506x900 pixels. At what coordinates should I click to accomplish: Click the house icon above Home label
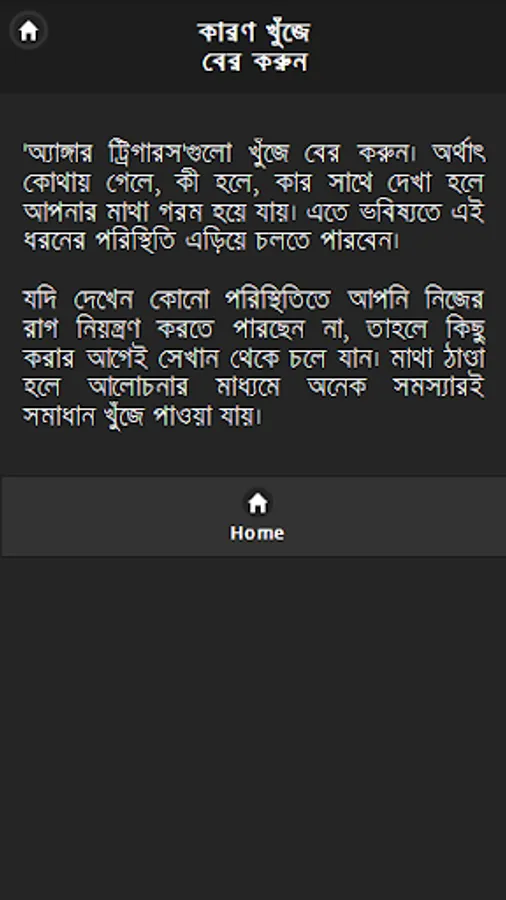(258, 503)
